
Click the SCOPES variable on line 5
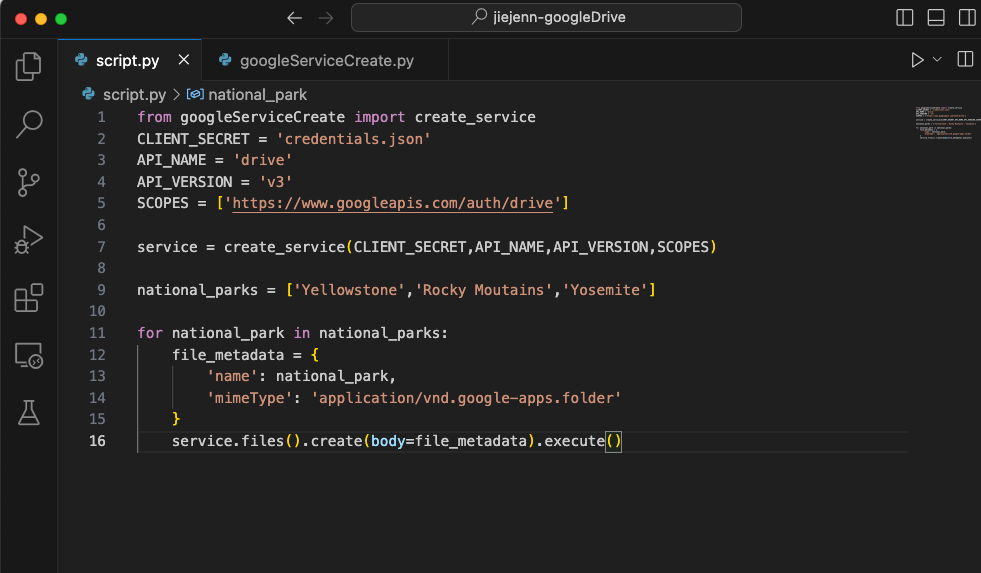click(x=163, y=203)
